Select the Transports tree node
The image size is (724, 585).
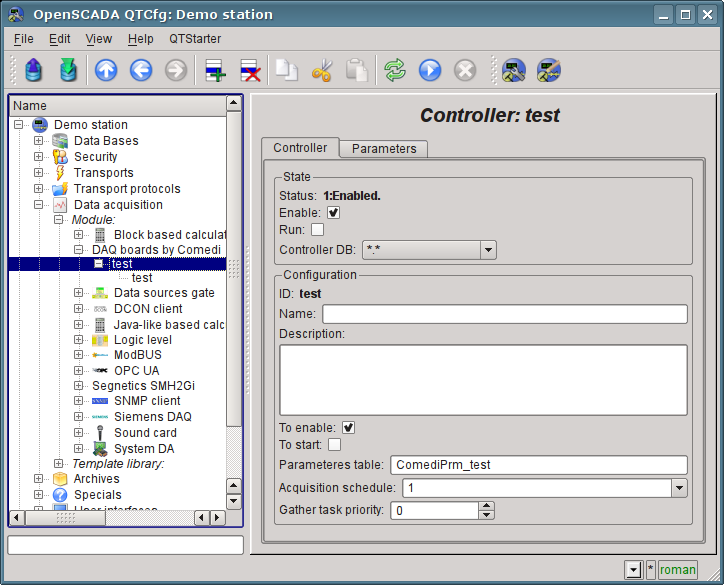pos(103,172)
